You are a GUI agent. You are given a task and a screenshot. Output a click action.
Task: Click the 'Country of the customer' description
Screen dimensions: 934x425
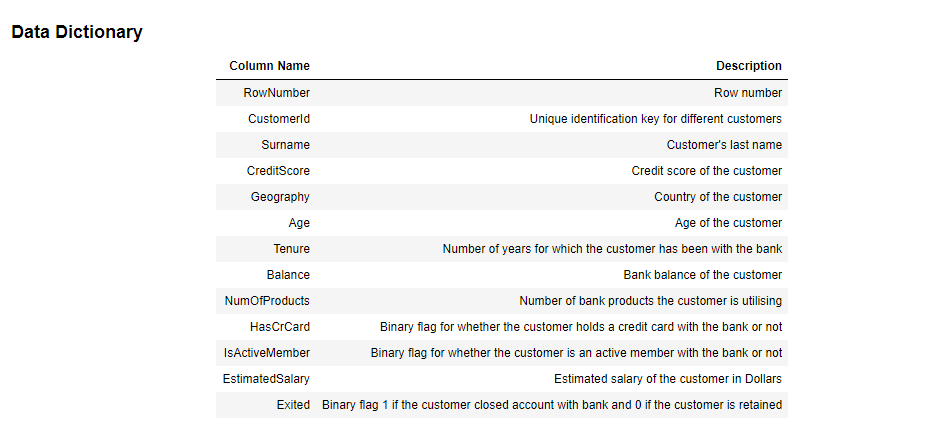718,197
